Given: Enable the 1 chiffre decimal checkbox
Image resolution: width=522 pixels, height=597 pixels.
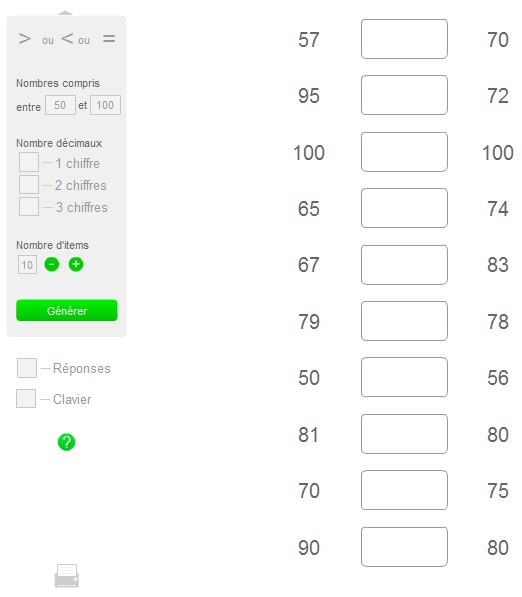Looking at the screenshot, I should [x=29, y=162].
